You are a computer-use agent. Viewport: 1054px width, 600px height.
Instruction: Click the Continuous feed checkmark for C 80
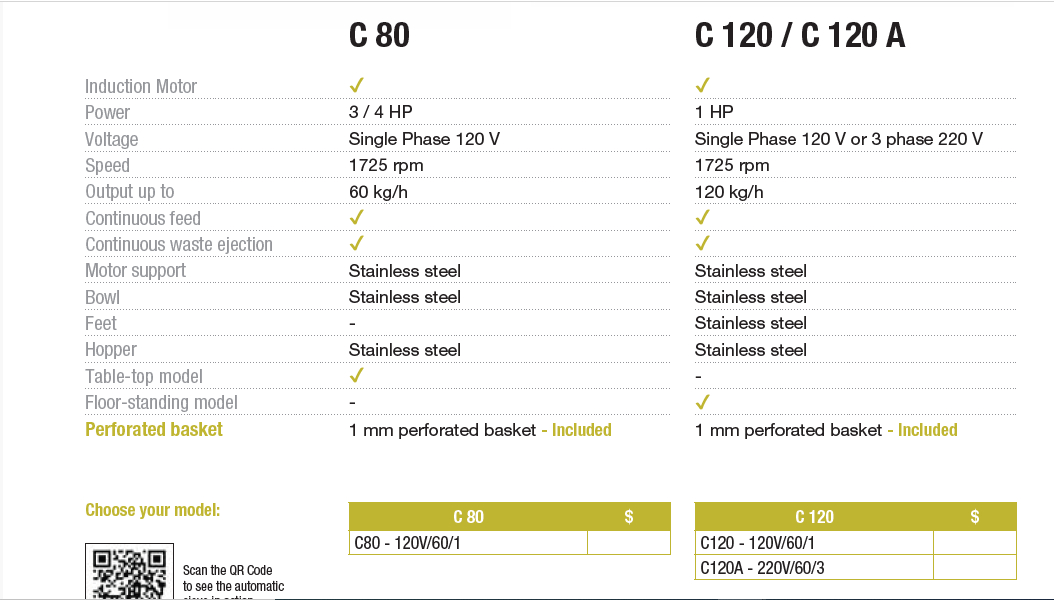coord(356,217)
